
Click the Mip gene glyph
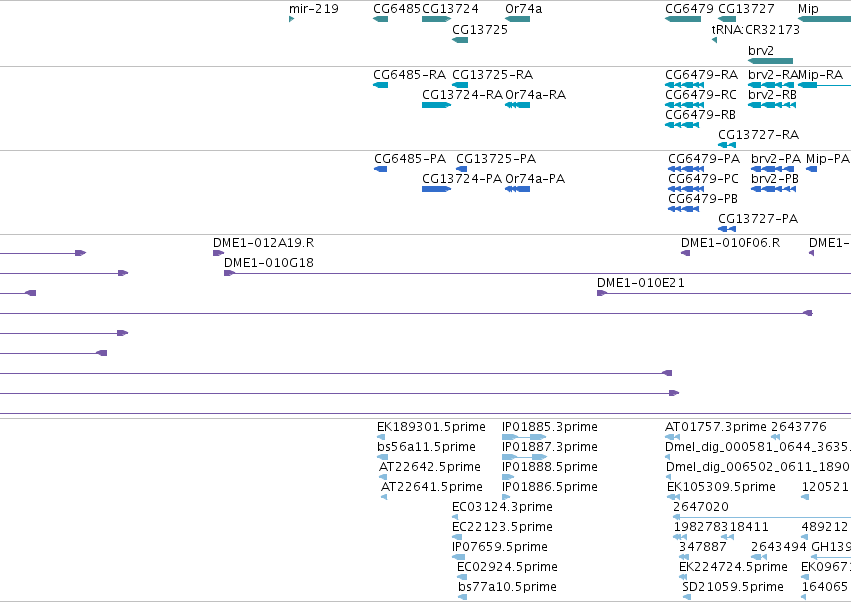coord(824,19)
